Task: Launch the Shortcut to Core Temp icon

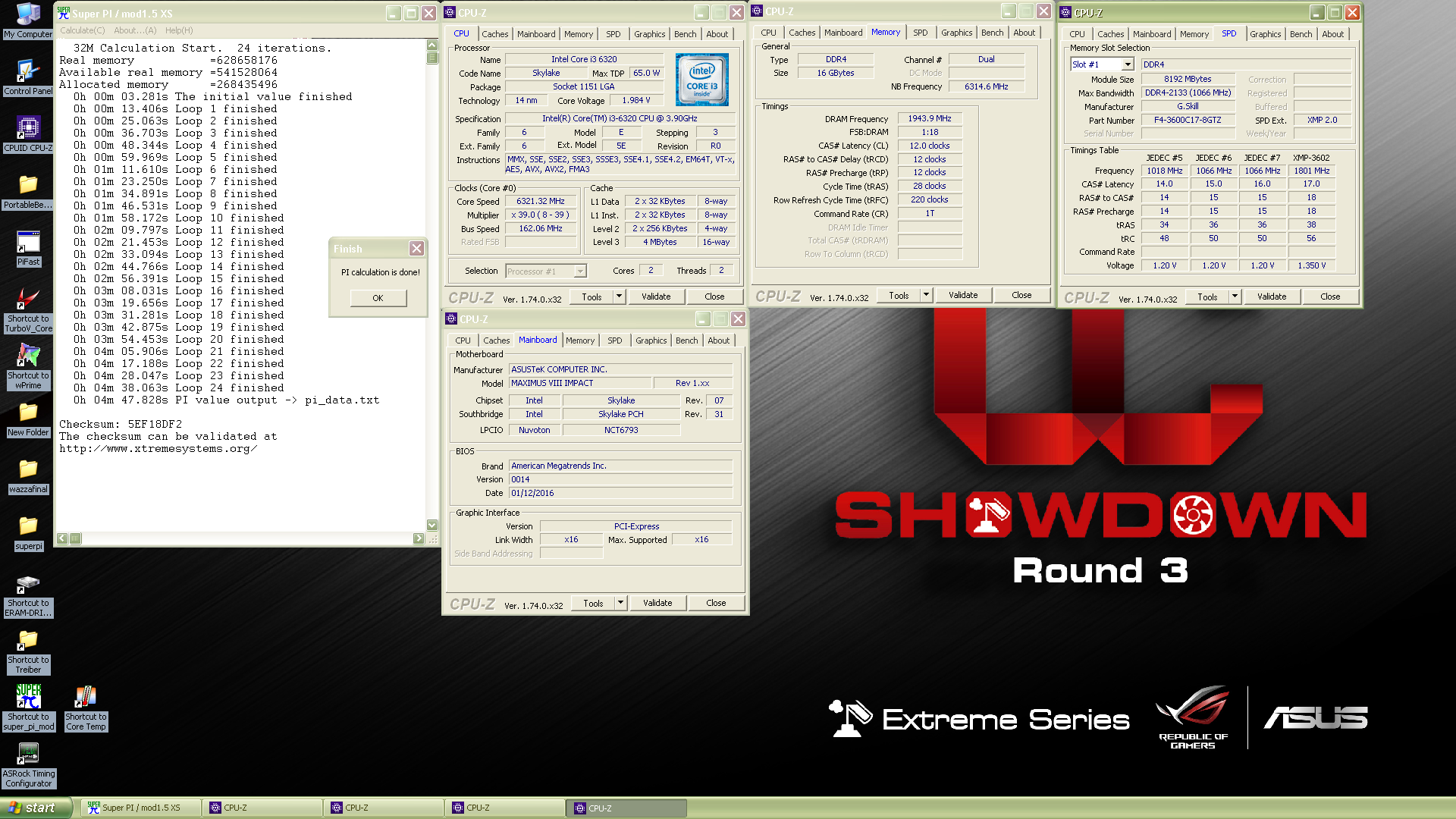Action: (x=86, y=708)
